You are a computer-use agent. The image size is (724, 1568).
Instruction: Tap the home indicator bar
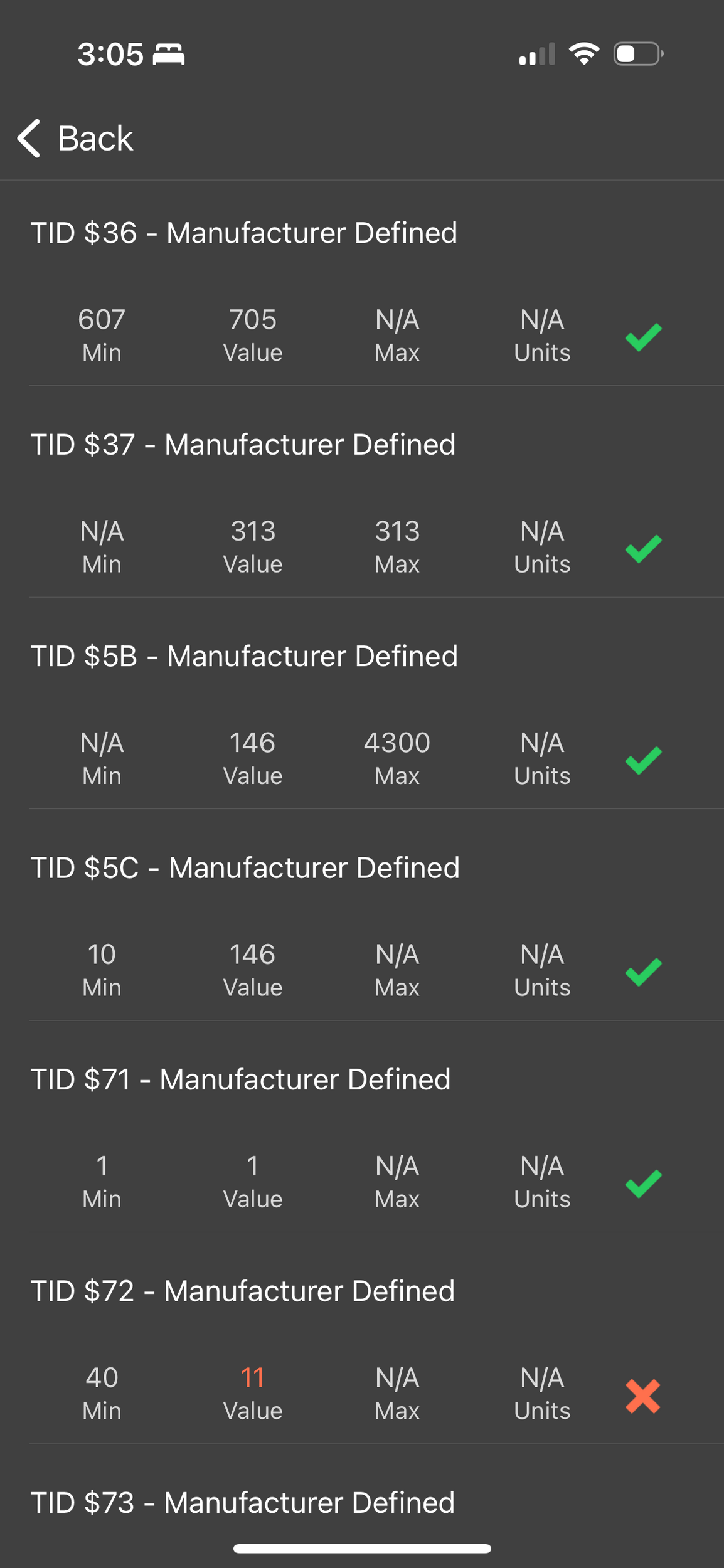pos(362,1549)
